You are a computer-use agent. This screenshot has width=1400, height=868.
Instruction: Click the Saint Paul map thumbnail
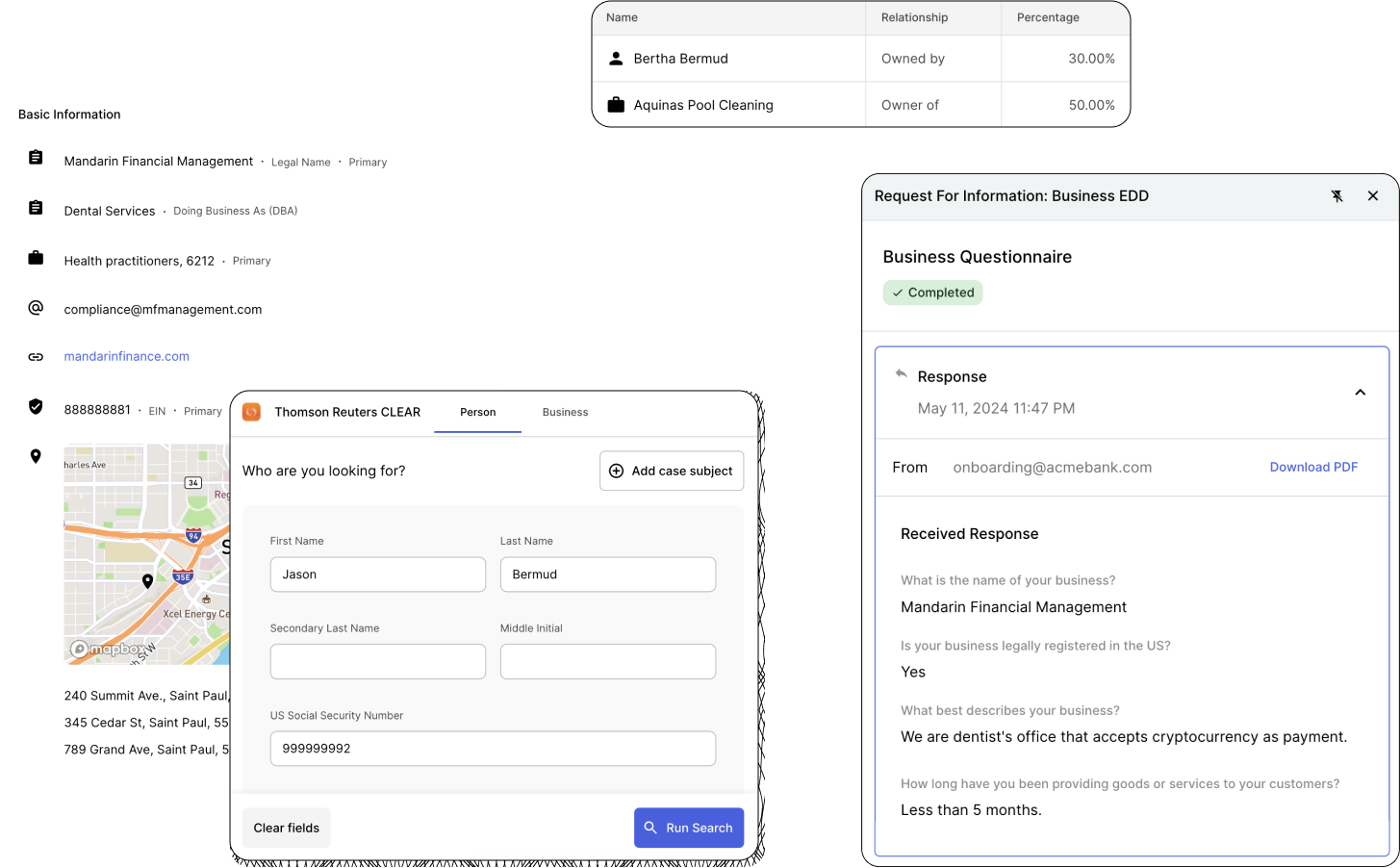pyautogui.click(x=147, y=554)
